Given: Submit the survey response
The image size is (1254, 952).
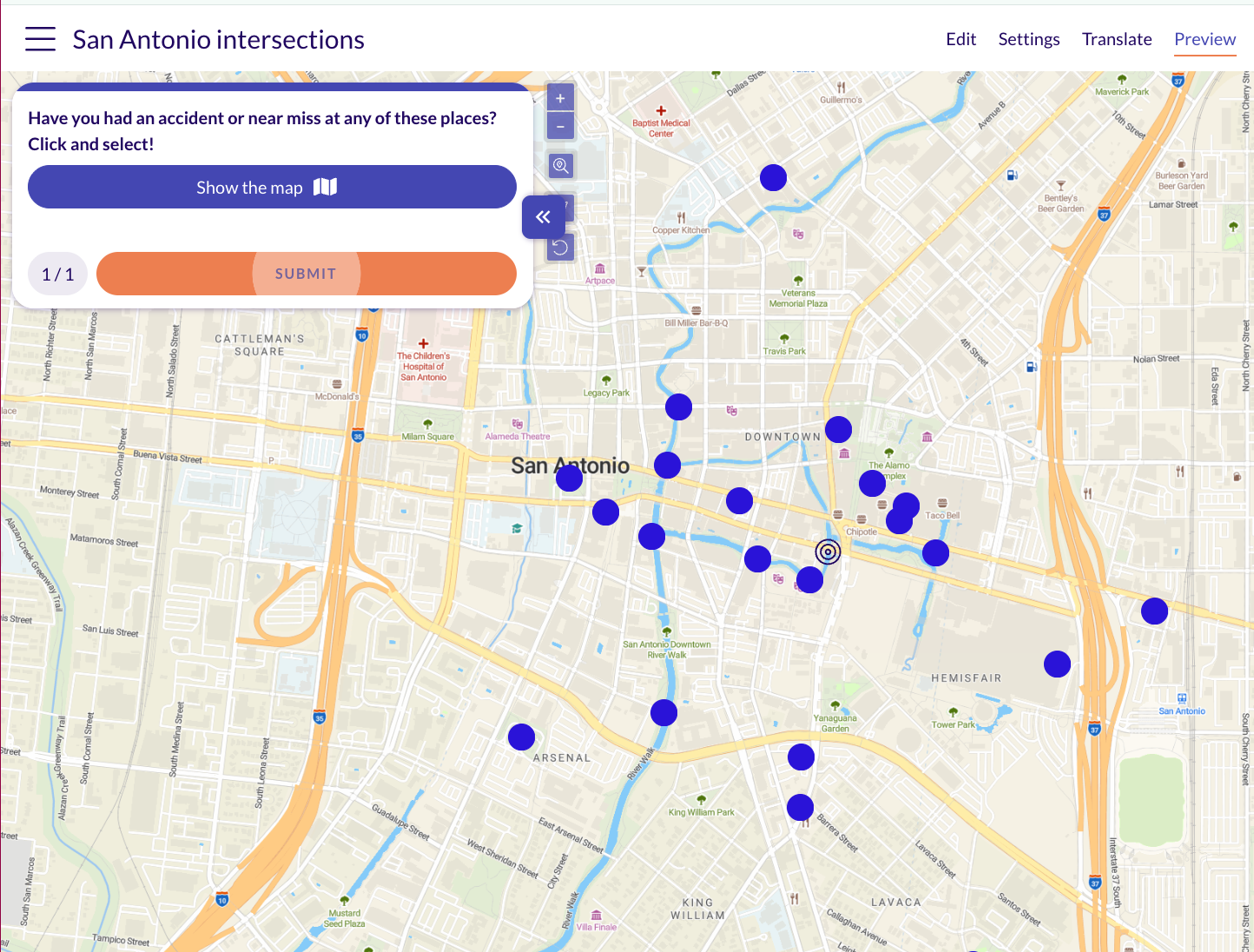Looking at the screenshot, I should point(307,274).
